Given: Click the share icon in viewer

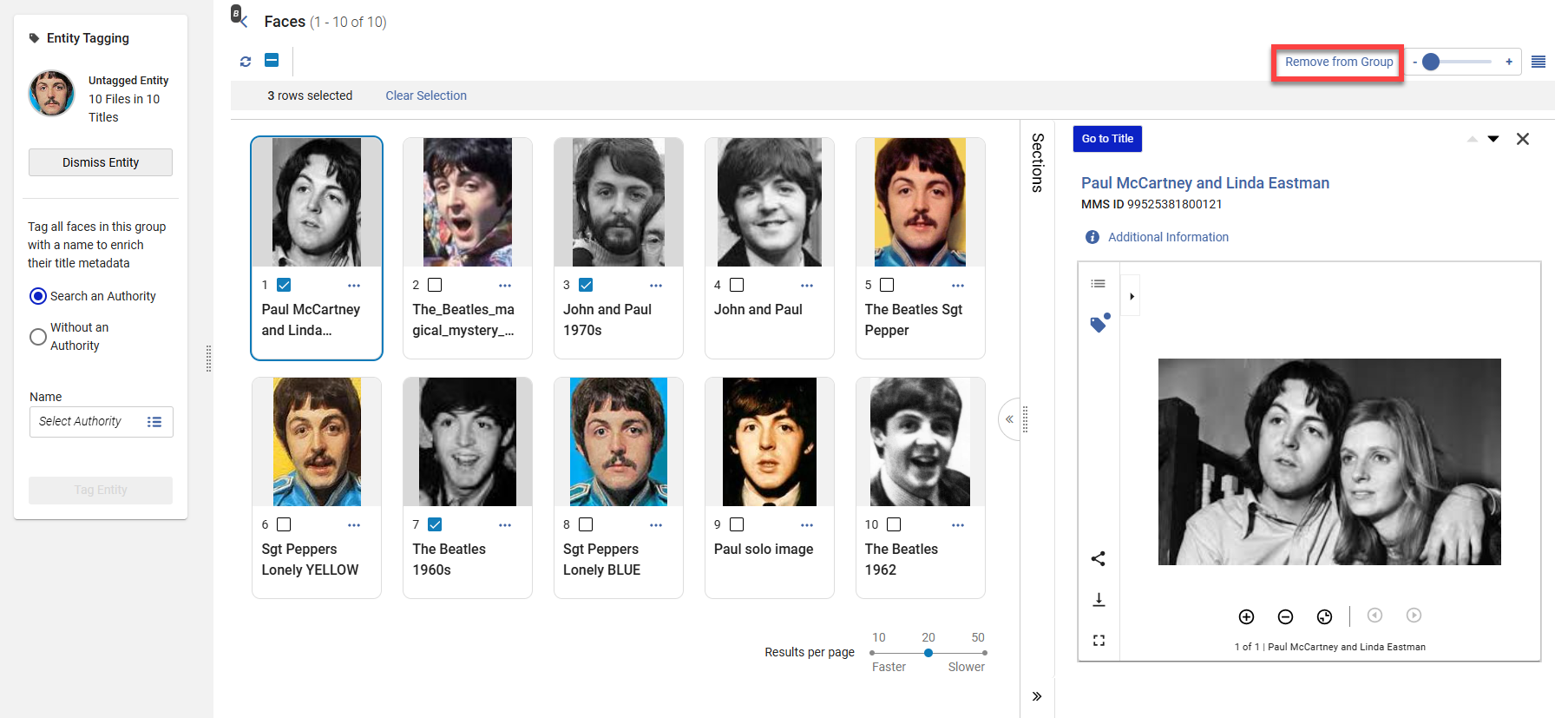Looking at the screenshot, I should pos(1098,558).
